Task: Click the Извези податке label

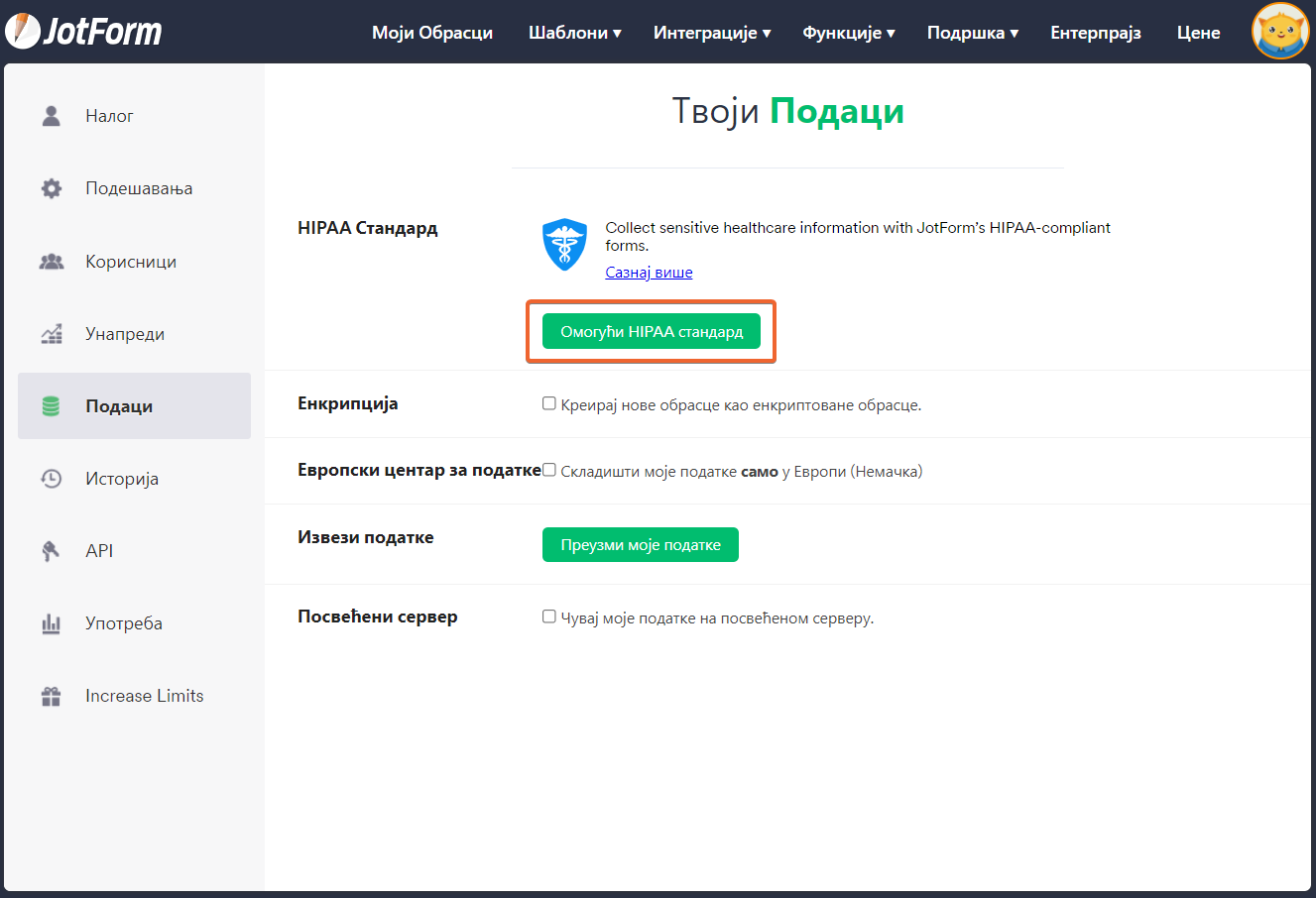Action: 366,537
